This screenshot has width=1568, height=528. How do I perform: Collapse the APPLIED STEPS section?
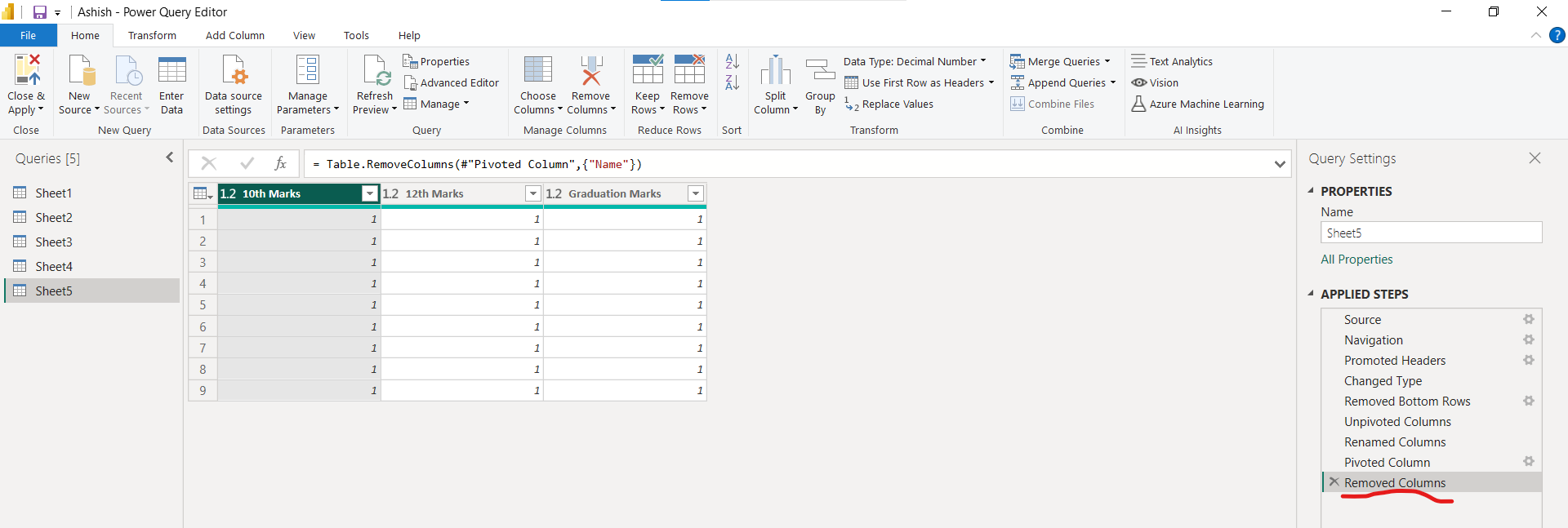(1311, 294)
